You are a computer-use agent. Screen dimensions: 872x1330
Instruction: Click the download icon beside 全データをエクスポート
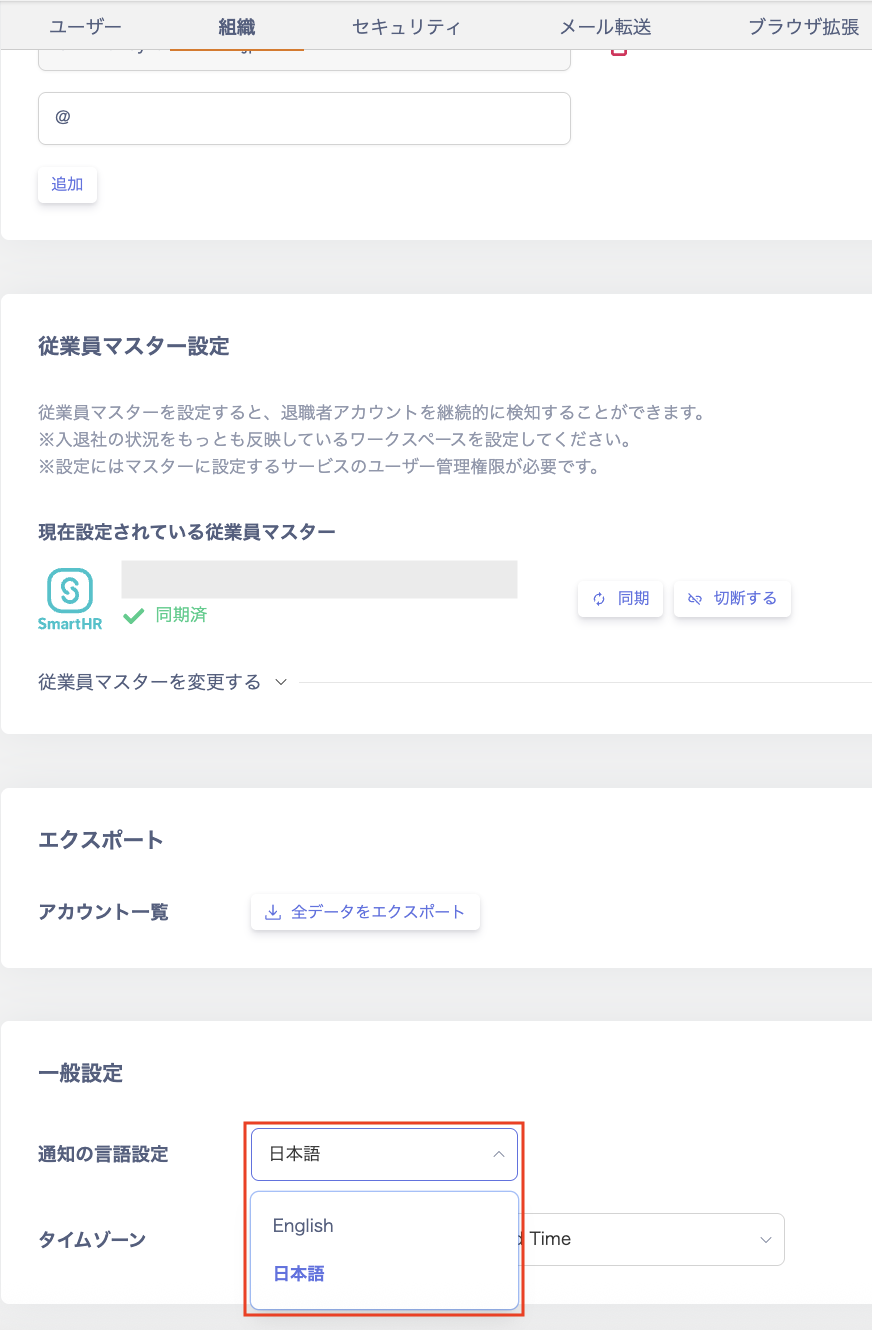[x=272, y=912]
